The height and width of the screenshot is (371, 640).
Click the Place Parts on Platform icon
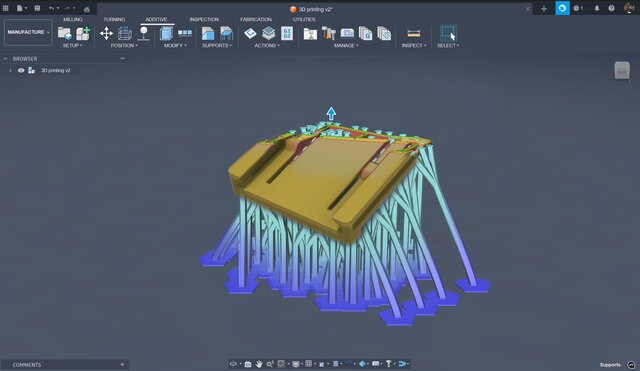coord(144,33)
